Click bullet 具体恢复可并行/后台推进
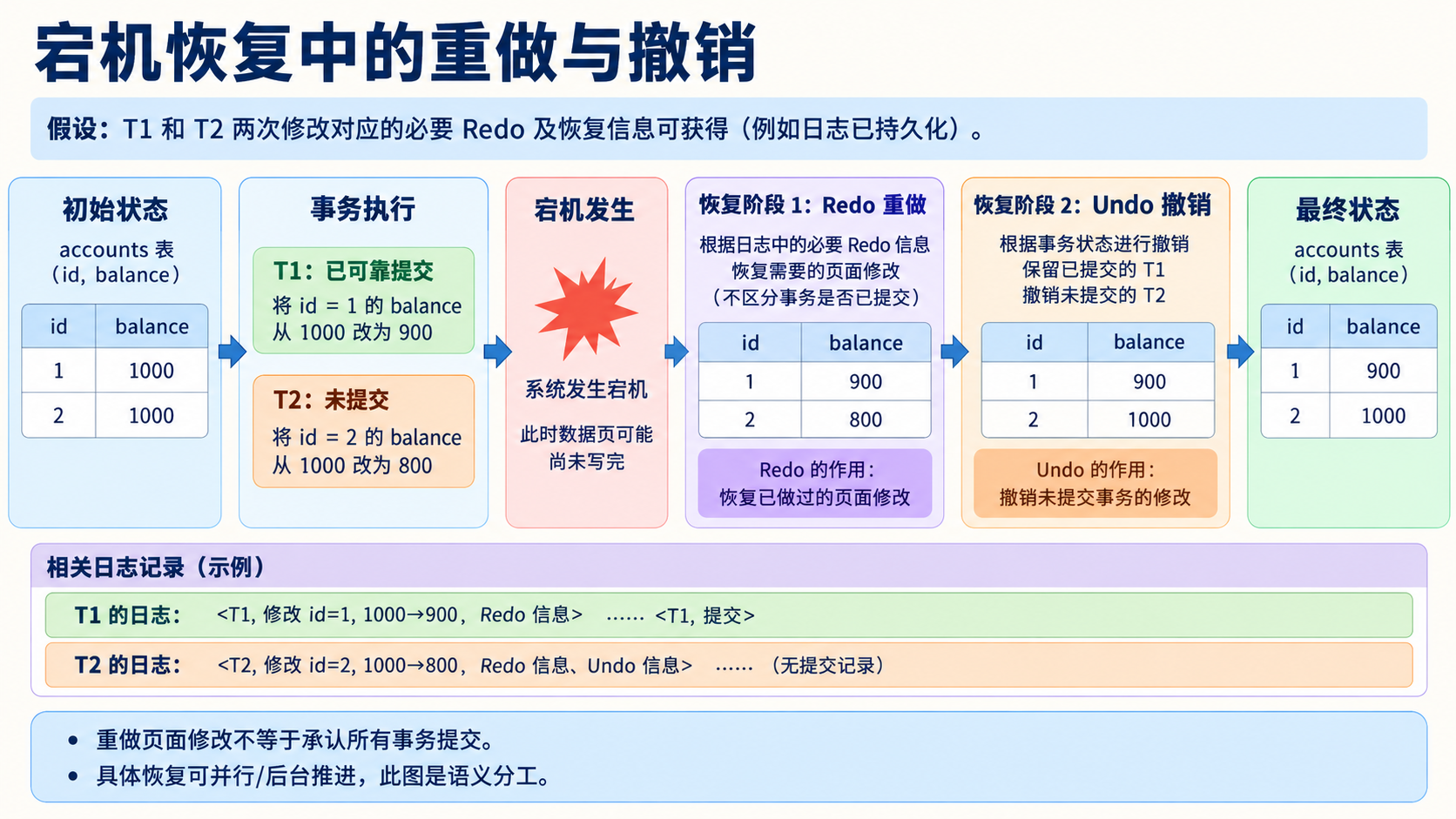This screenshot has height=819, width=1456. pyautogui.click(x=323, y=775)
